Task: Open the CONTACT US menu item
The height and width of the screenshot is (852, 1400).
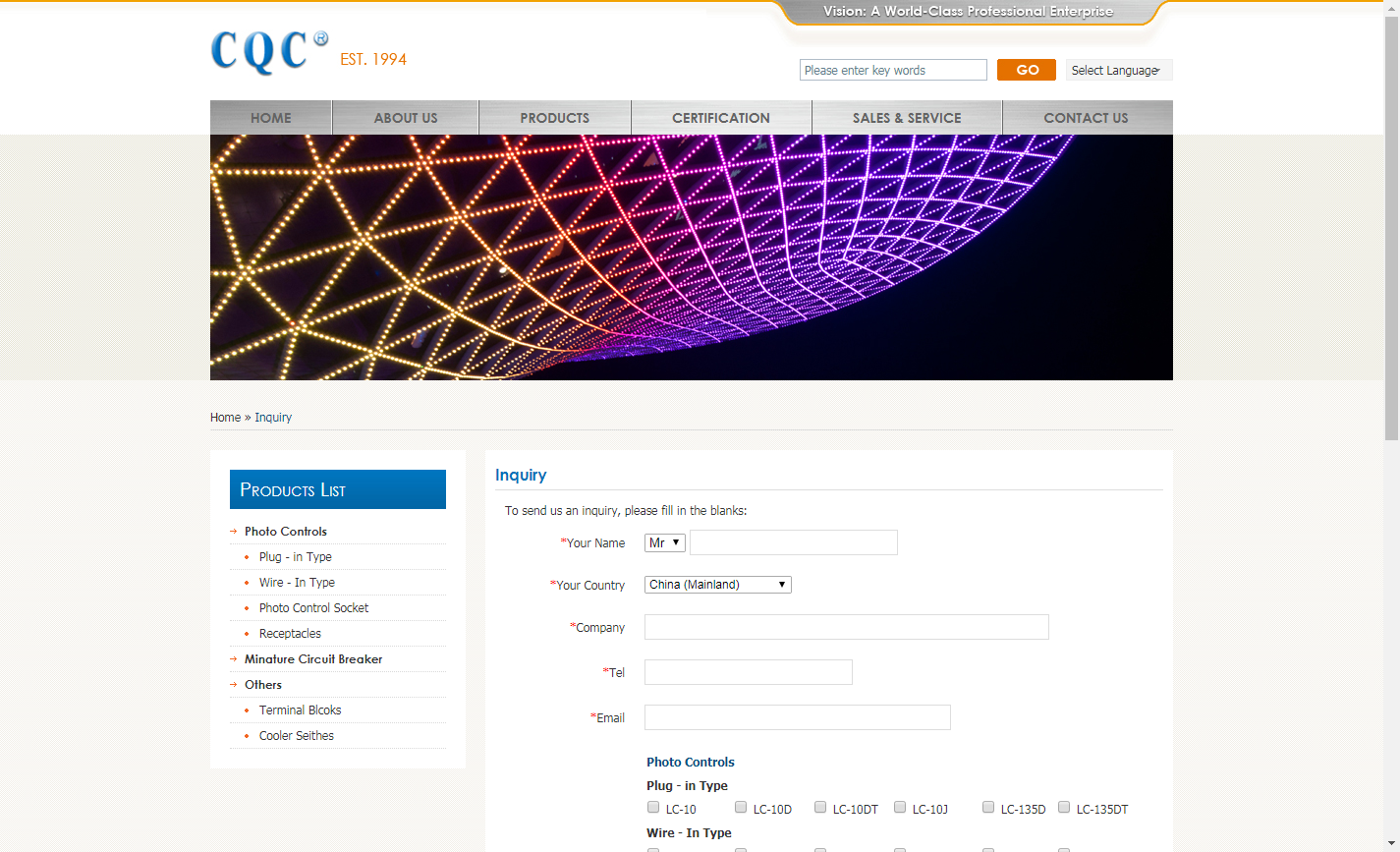Action: pos(1086,118)
